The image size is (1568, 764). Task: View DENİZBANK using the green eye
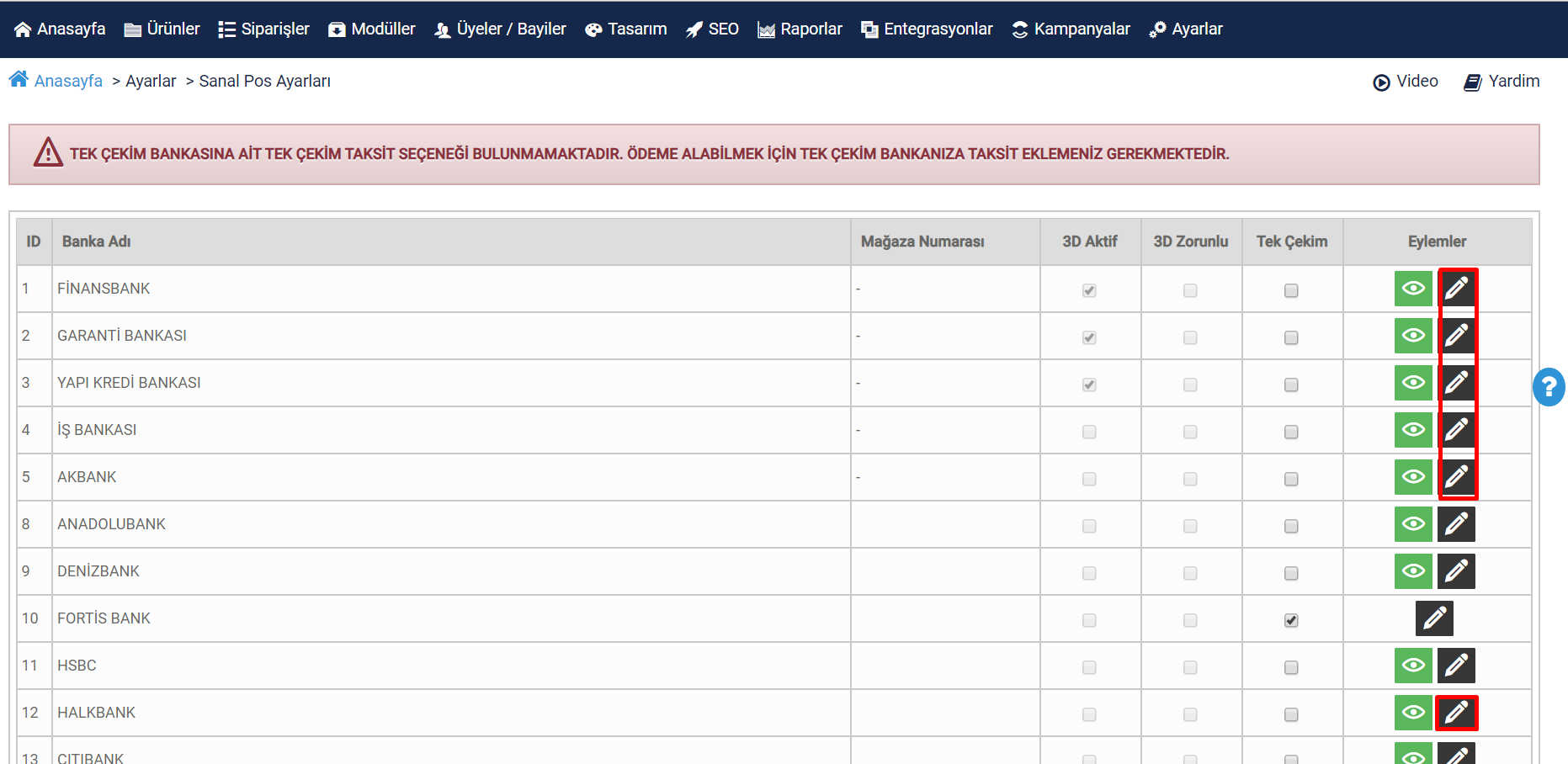tap(1414, 571)
